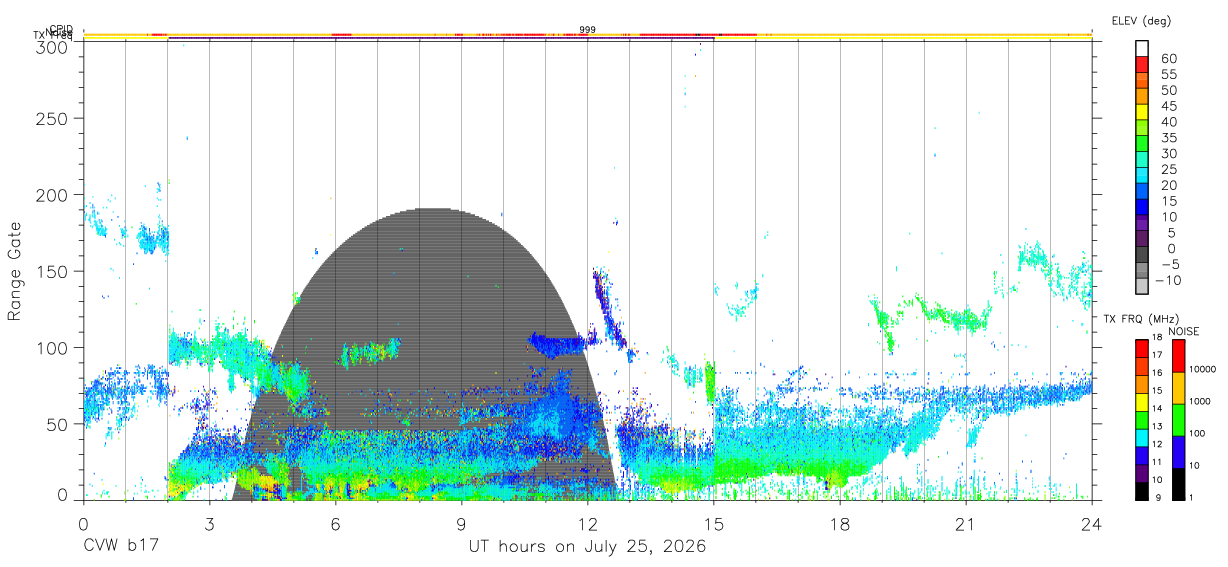Click y-axis tick label '150'
Screen dimensions: 1228x567
[x=52, y=271]
